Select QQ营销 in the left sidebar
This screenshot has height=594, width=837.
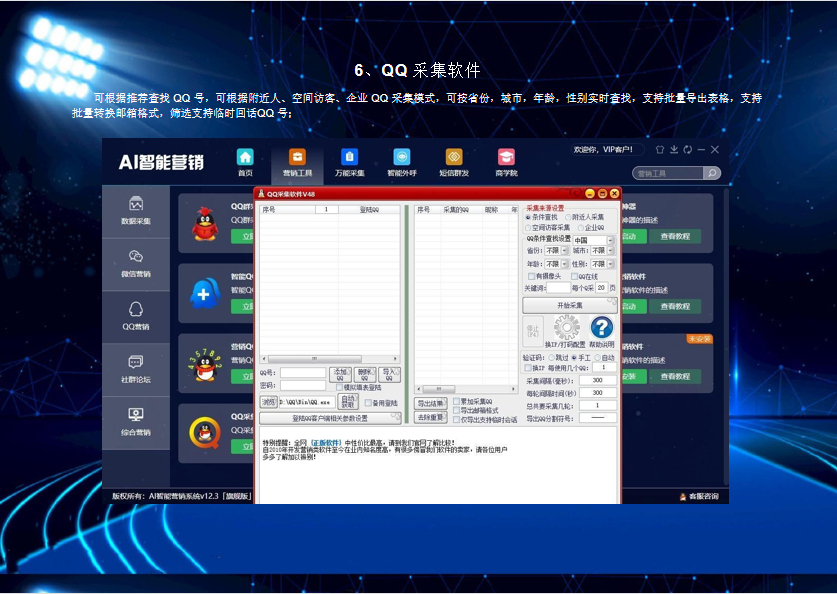click(136, 316)
